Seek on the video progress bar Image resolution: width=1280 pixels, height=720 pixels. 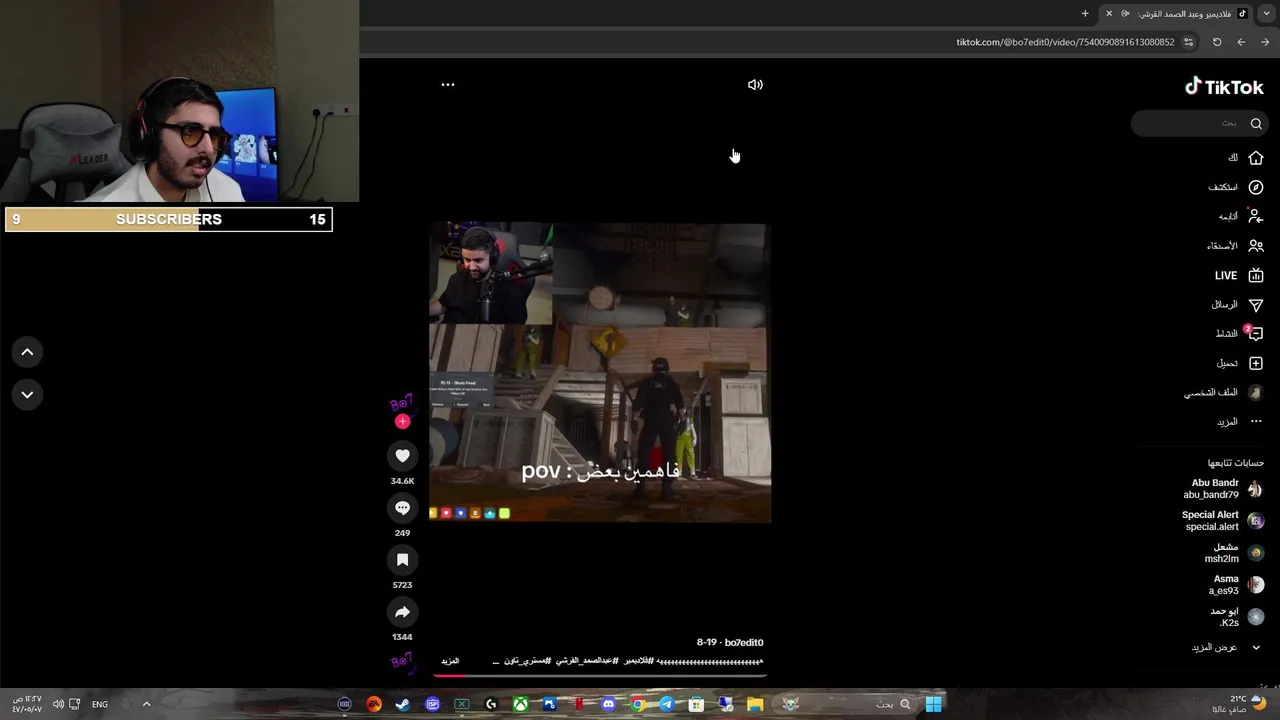pos(600,675)
